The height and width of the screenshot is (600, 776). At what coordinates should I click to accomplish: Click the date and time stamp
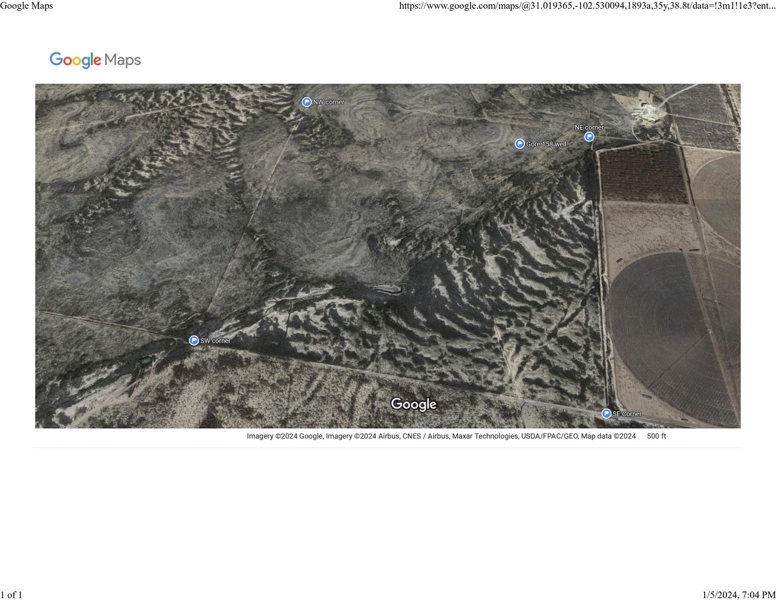pyautogui.click(x=738, y=595)
